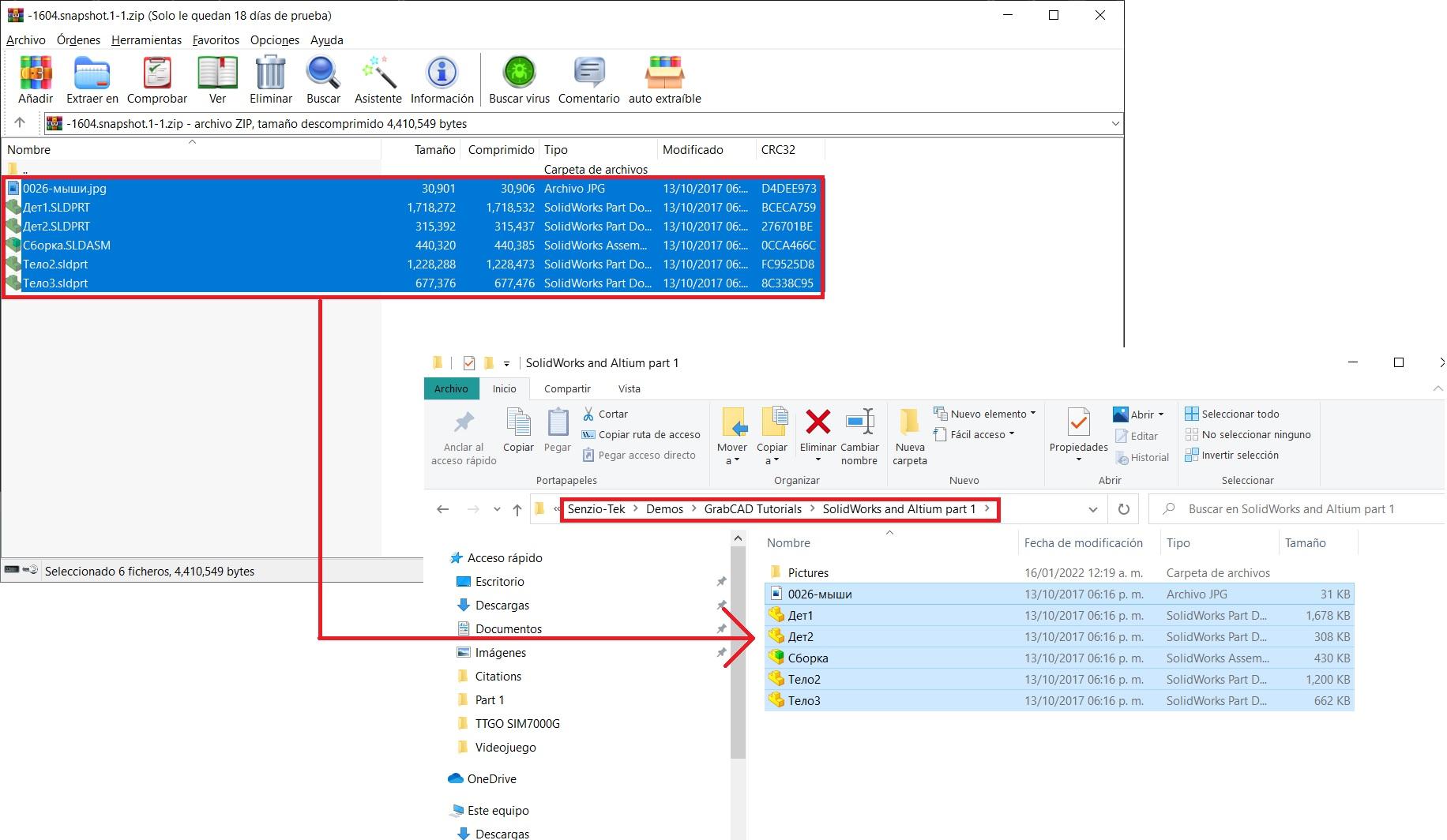Open the Favoritos menu
The height and width of the screenshot is (840, 1447).
click(x=216, y=39)
